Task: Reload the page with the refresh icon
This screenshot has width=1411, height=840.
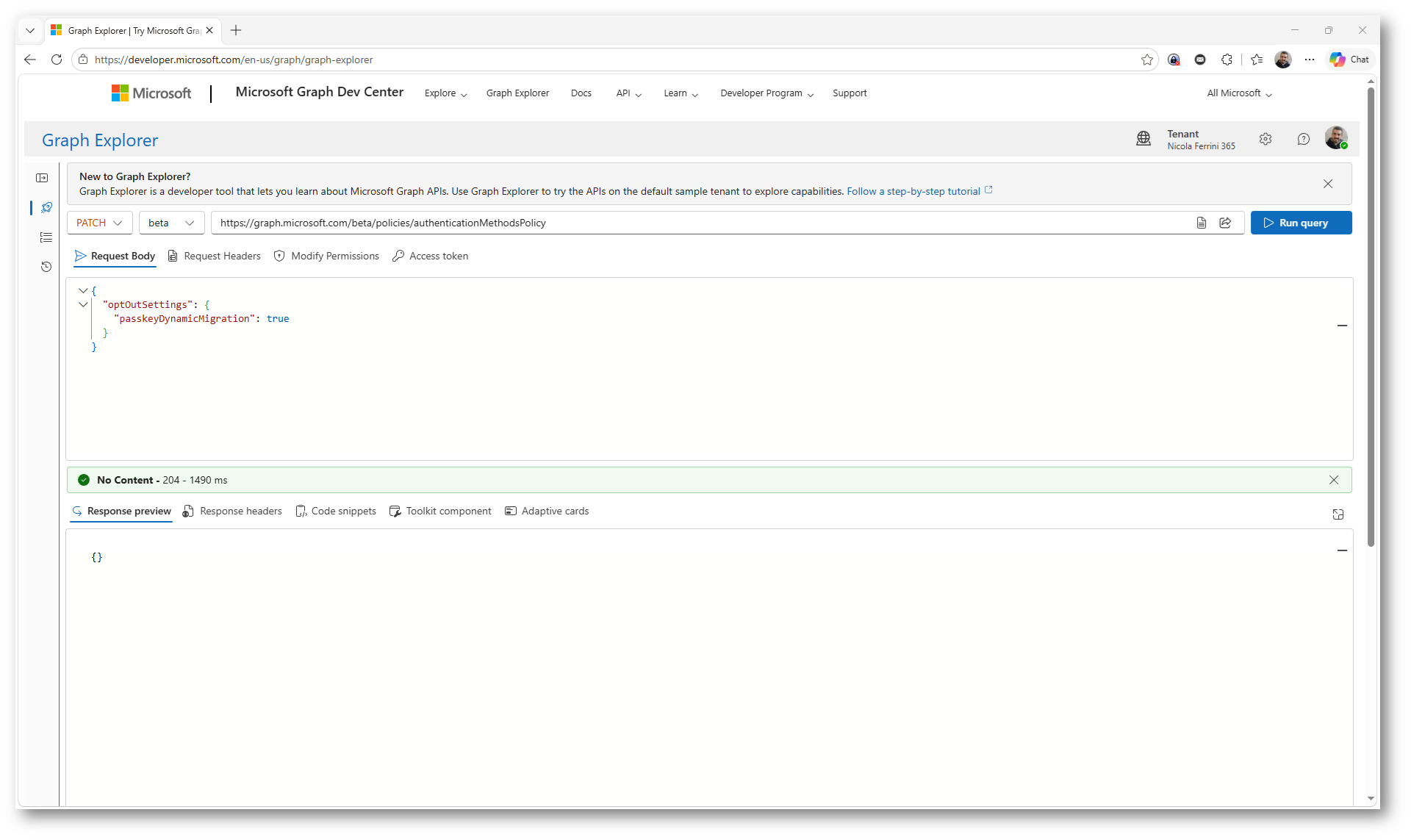Action: tap(57, 60)
